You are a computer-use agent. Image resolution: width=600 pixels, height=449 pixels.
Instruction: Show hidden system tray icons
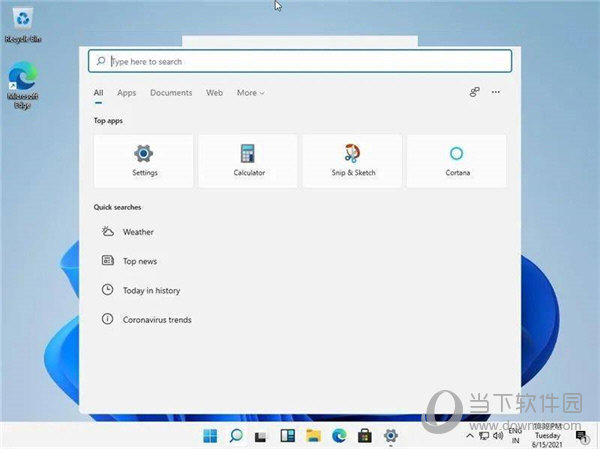(x=469, y=436)
